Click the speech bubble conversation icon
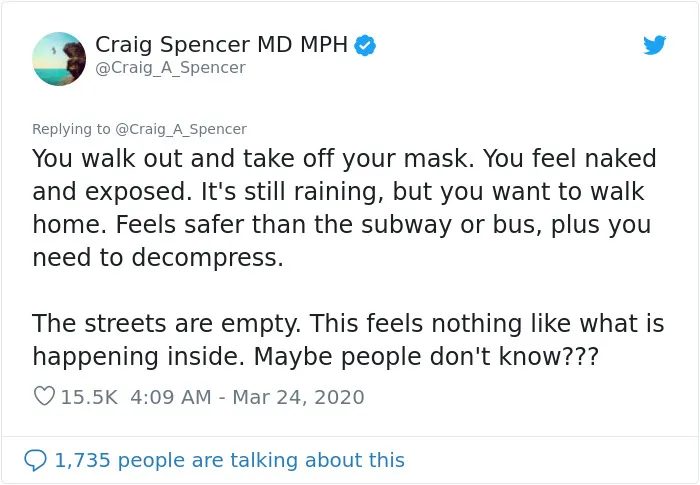 pyautogui.click(x=35, y=460)
